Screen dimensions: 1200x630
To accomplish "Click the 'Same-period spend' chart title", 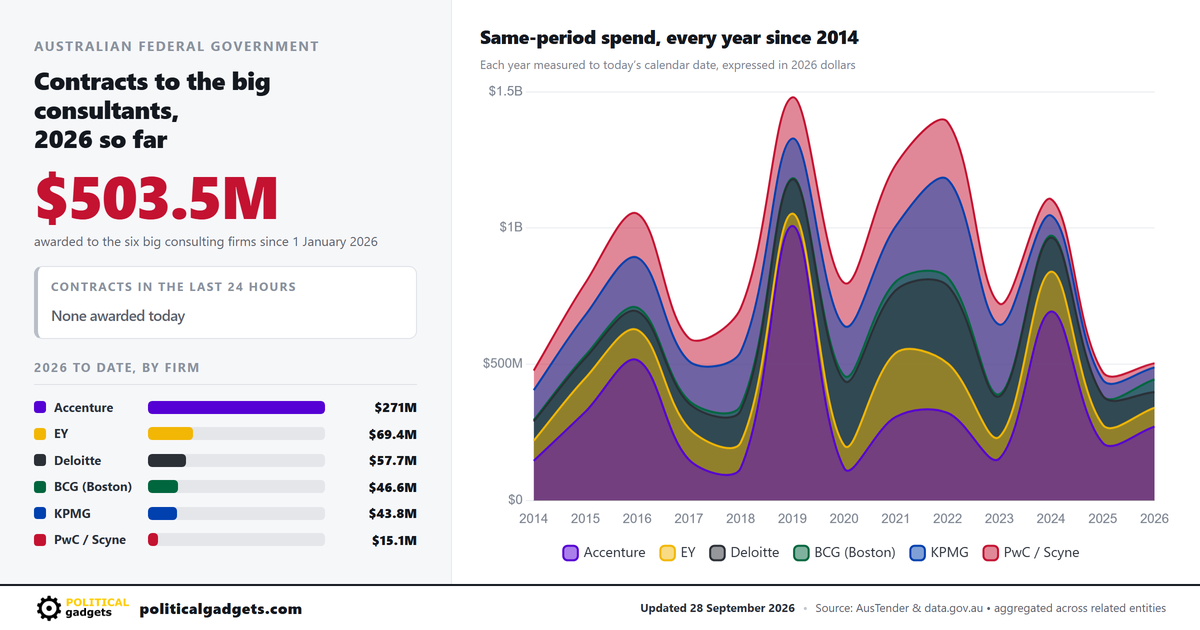I will tap(669, 38).
